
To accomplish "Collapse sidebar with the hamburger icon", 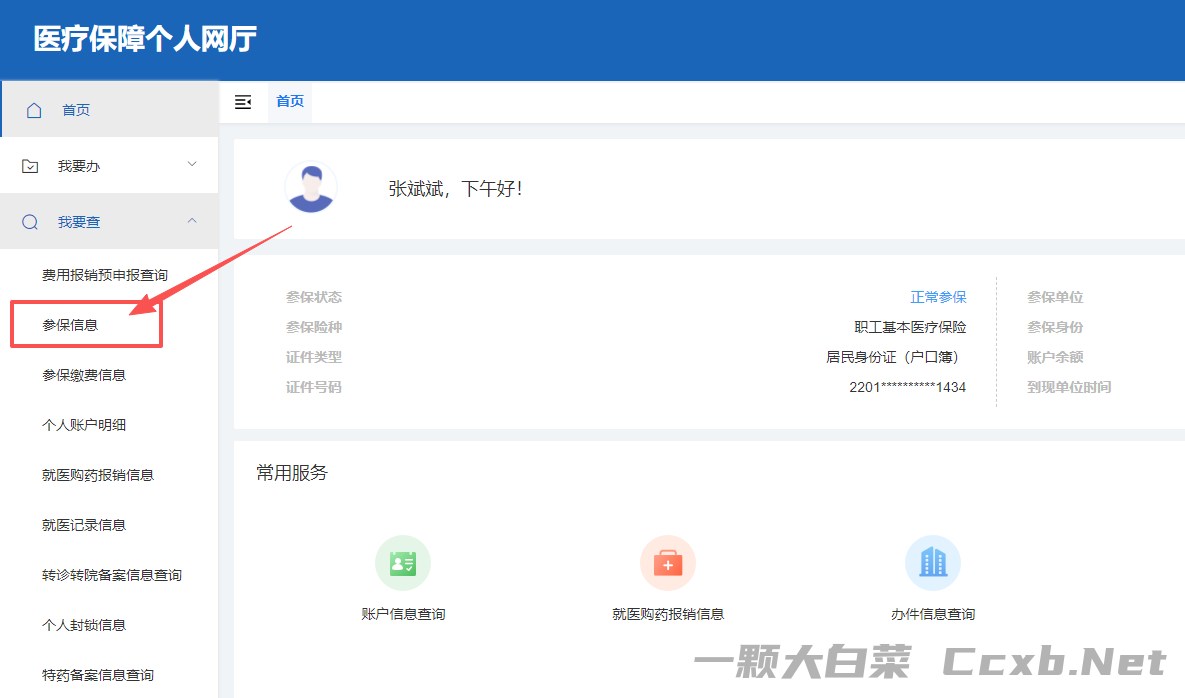I will tap(243, 102).
